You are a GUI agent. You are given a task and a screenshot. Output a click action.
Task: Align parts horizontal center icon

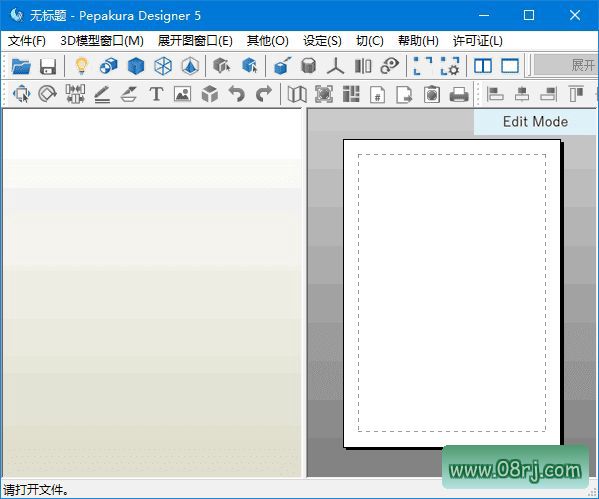pyautogui.click(x=522, y=94)
